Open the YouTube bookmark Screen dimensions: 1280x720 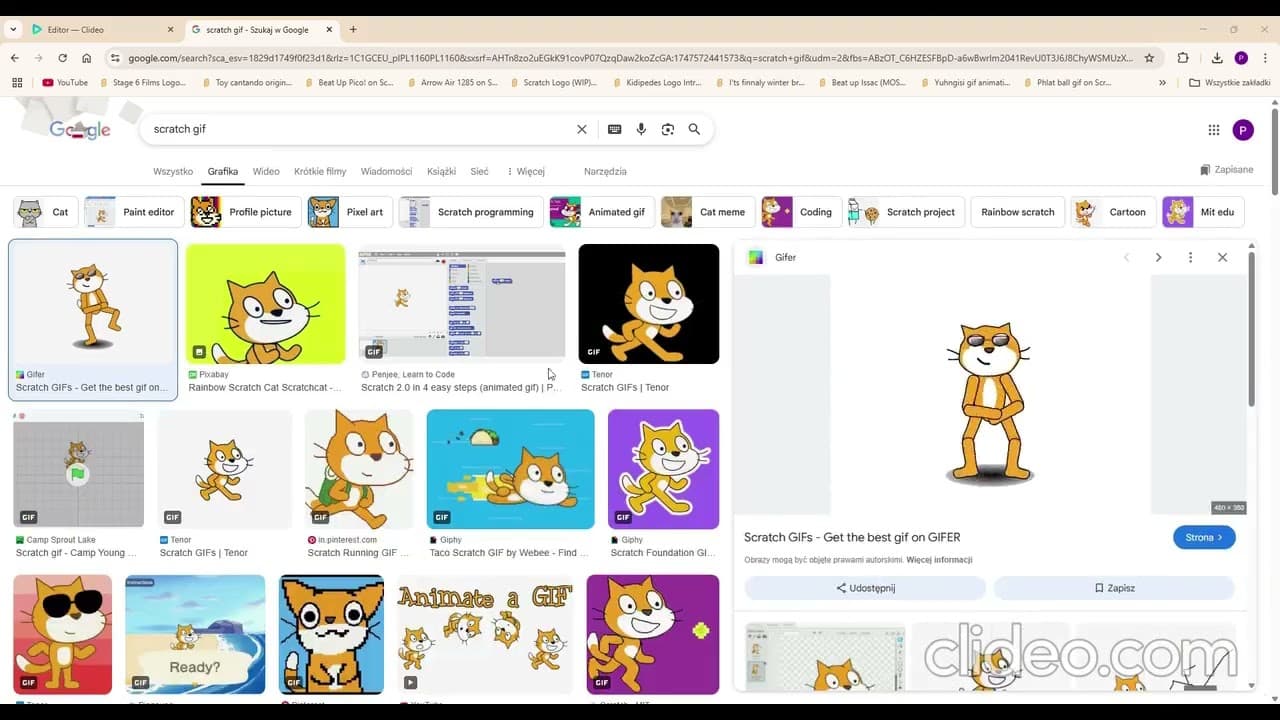click(65, 83)
